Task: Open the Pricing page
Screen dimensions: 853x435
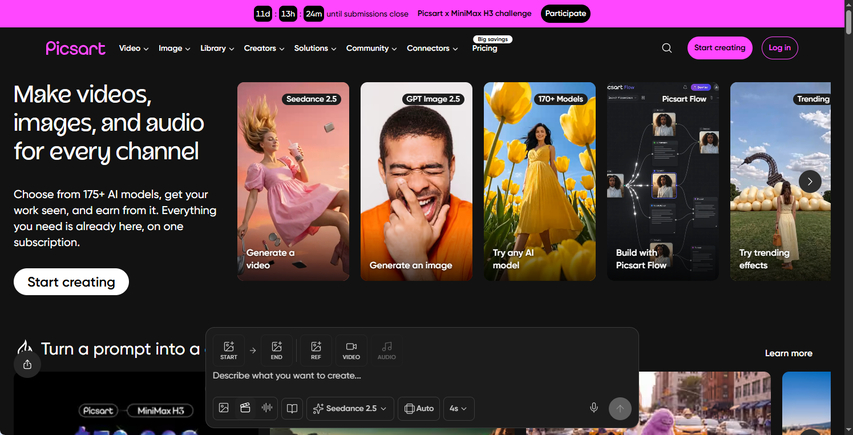Action: tap(485, 48)
